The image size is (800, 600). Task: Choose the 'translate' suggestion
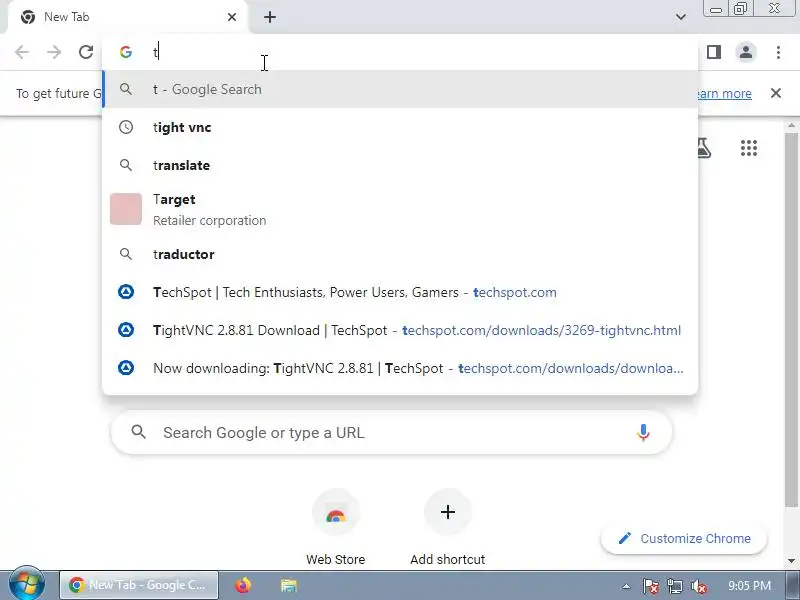click(400, 165)
